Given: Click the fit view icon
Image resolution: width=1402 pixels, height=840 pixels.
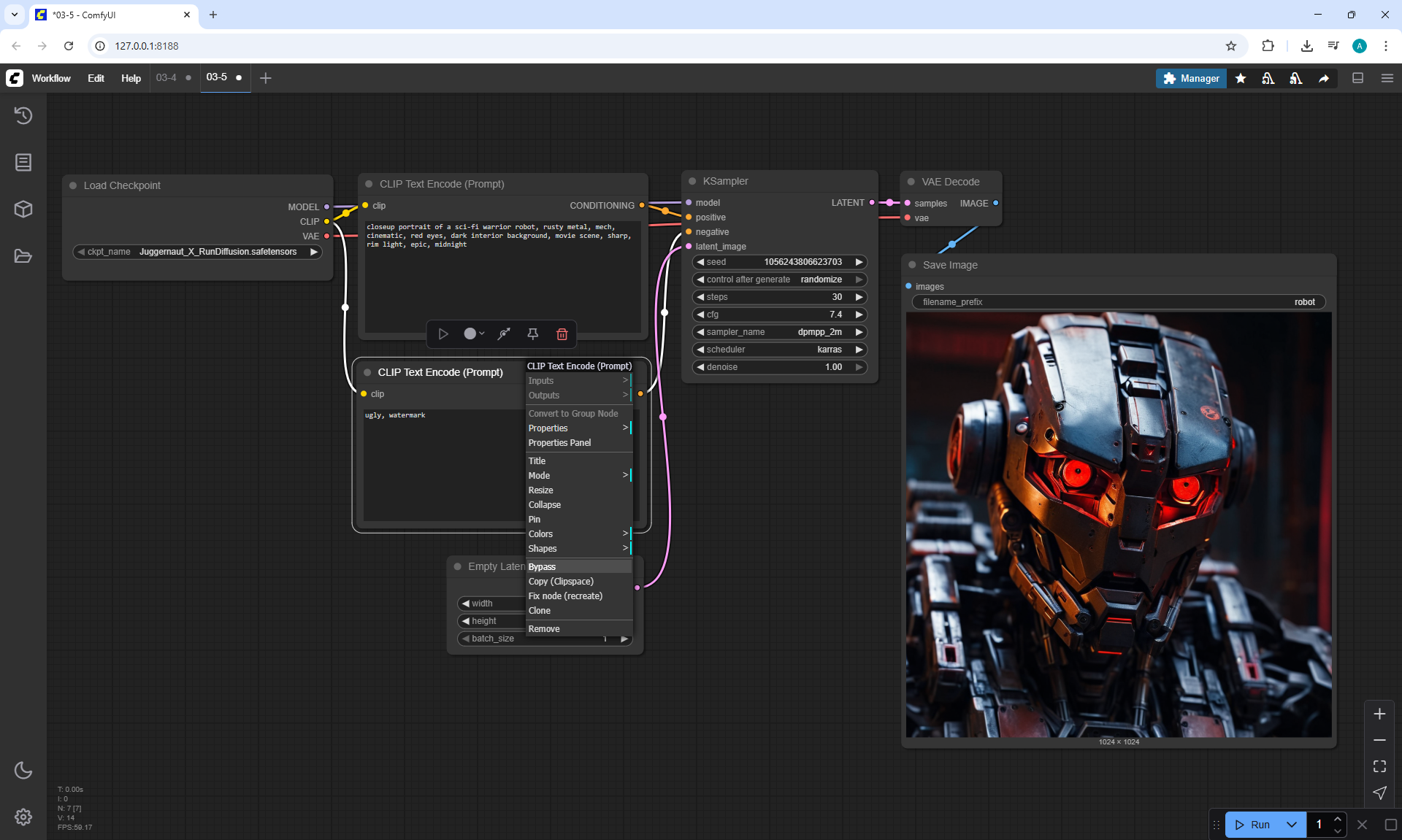Looking at the screenshot, I should coord(1379,766).
